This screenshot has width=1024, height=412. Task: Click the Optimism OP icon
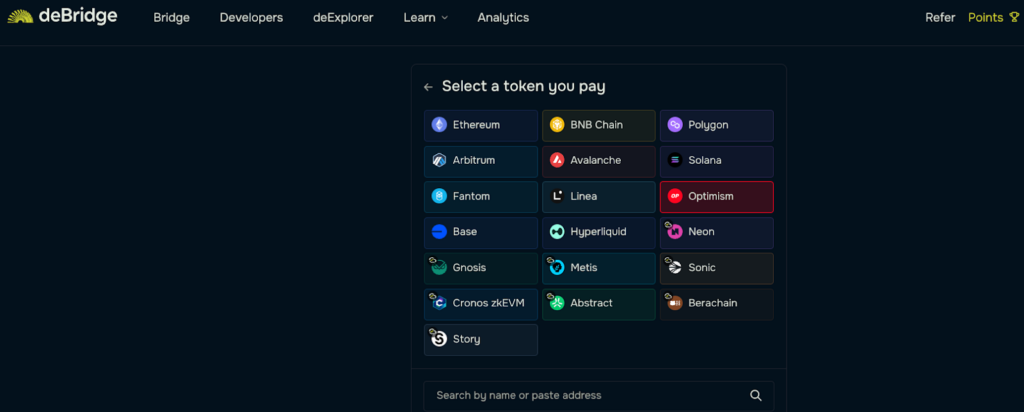(x=675, y=197)
